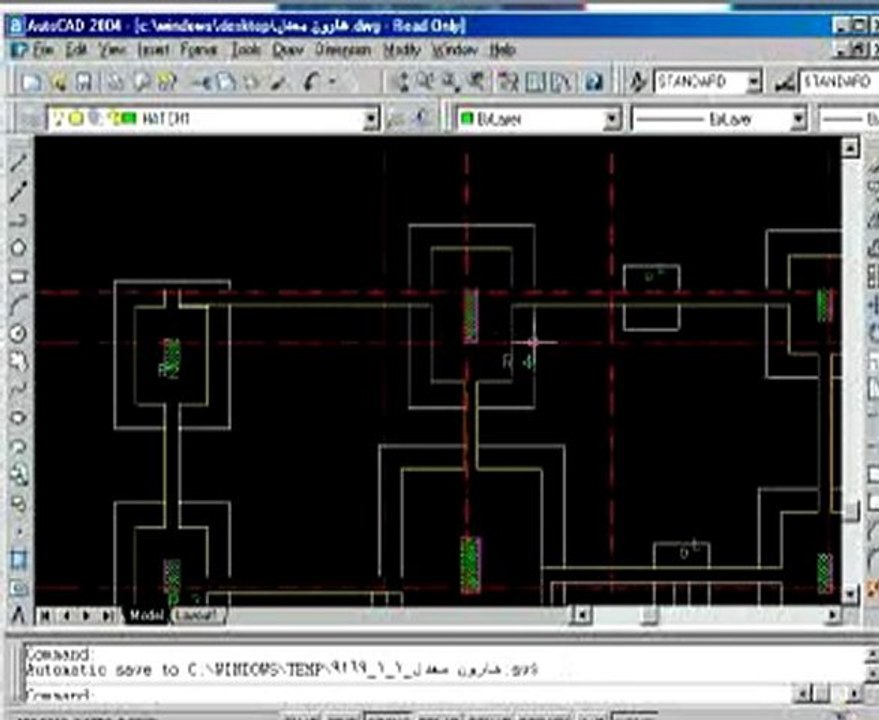Select the Spline tool
This screenshot has width=879, height=720.
[x=18, y=389]
